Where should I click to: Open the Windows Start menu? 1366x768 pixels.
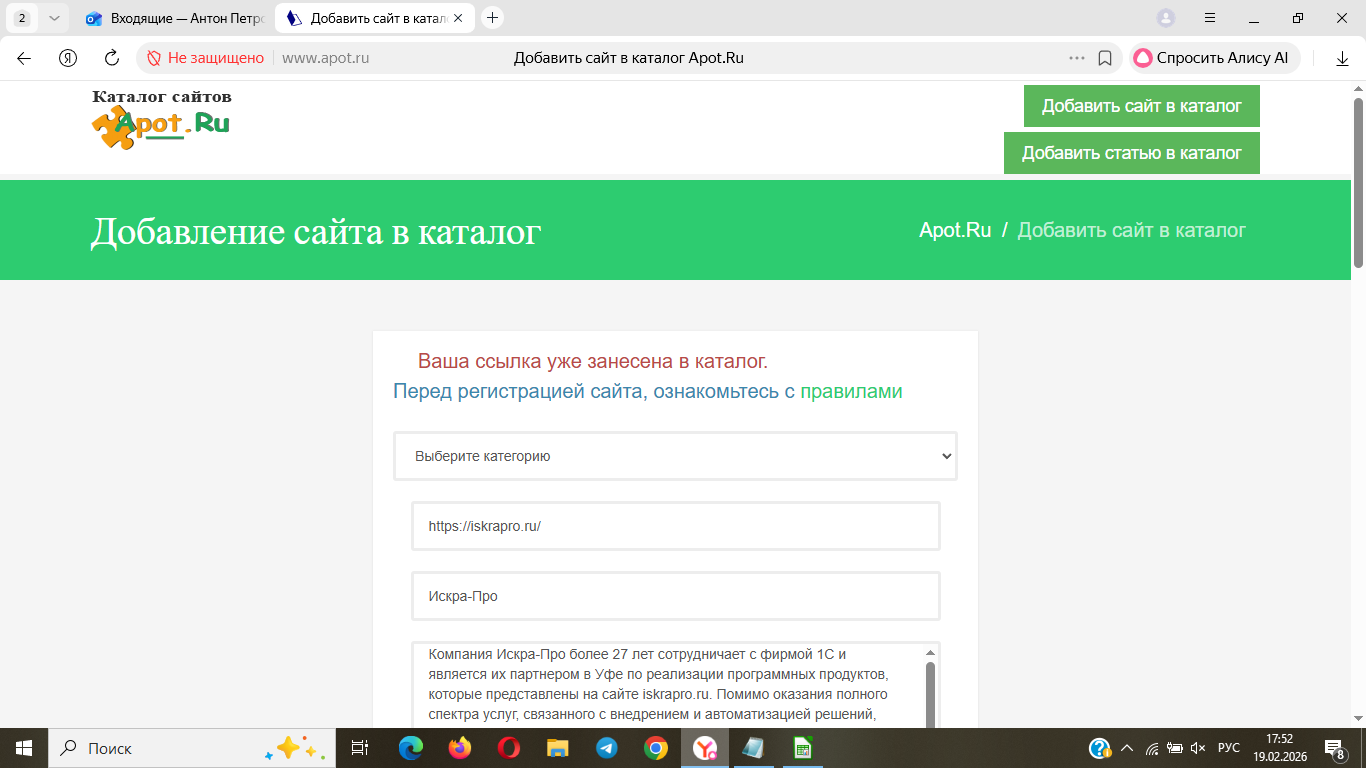tap(23, 748)
